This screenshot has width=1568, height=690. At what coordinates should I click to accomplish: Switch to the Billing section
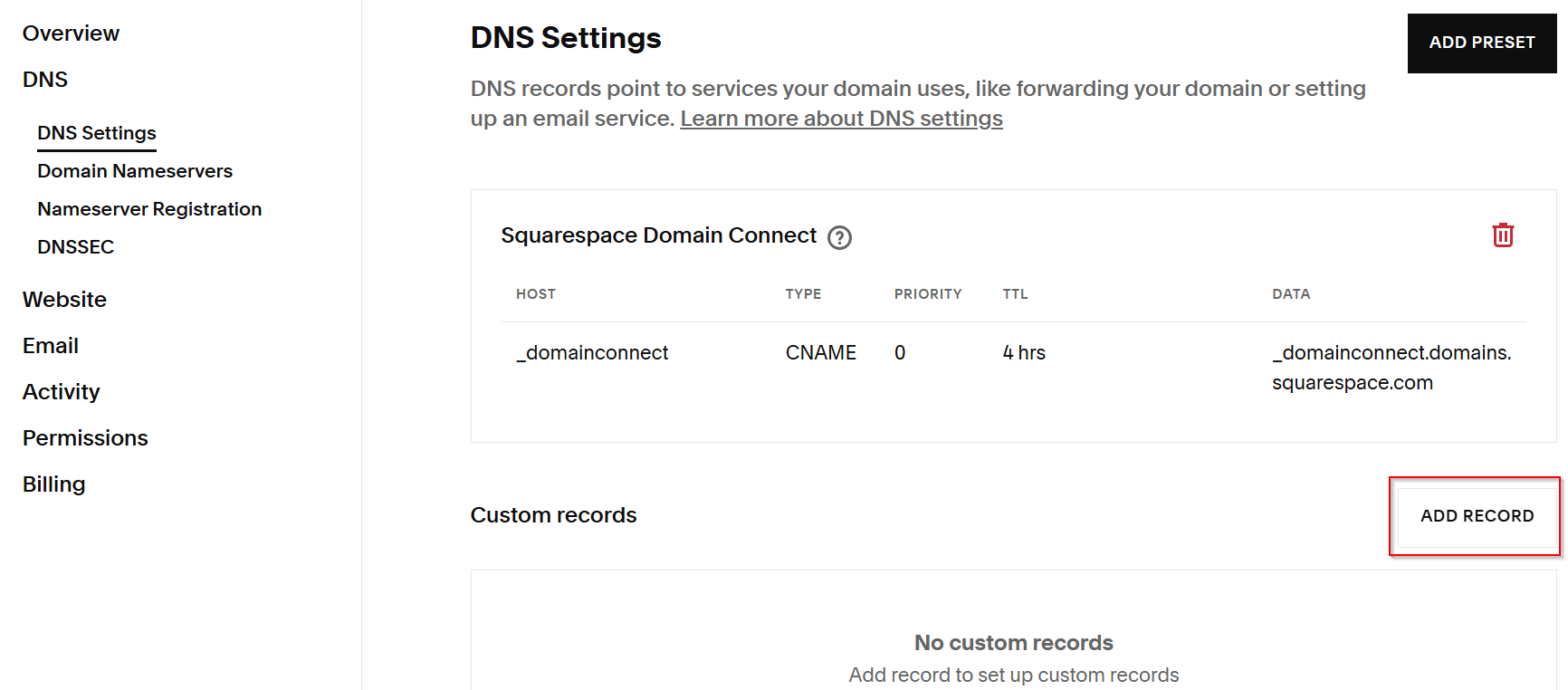coord(53,484)
